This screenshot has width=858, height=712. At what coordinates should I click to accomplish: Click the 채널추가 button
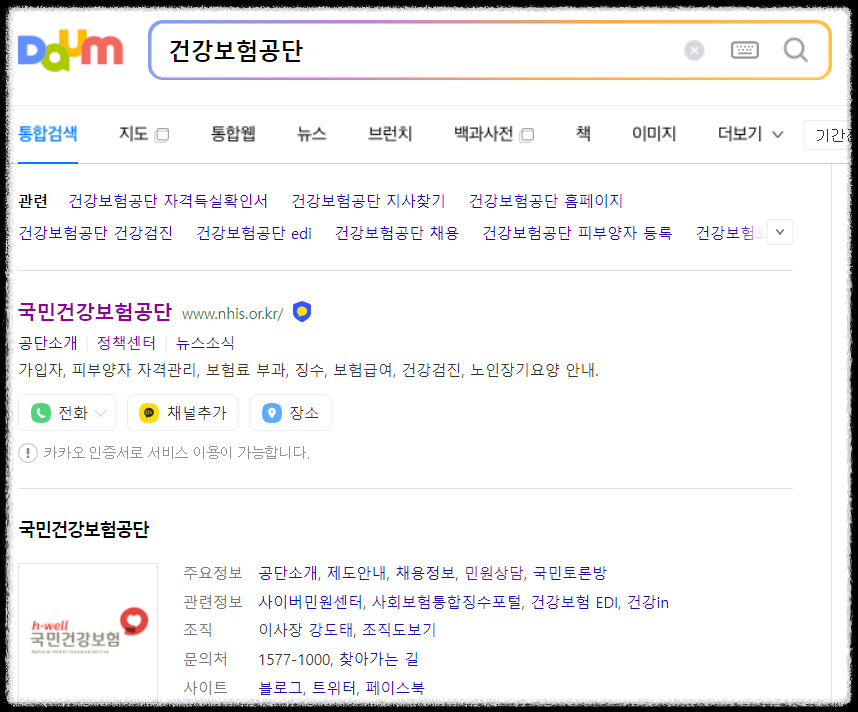click(x=183, y=413)
